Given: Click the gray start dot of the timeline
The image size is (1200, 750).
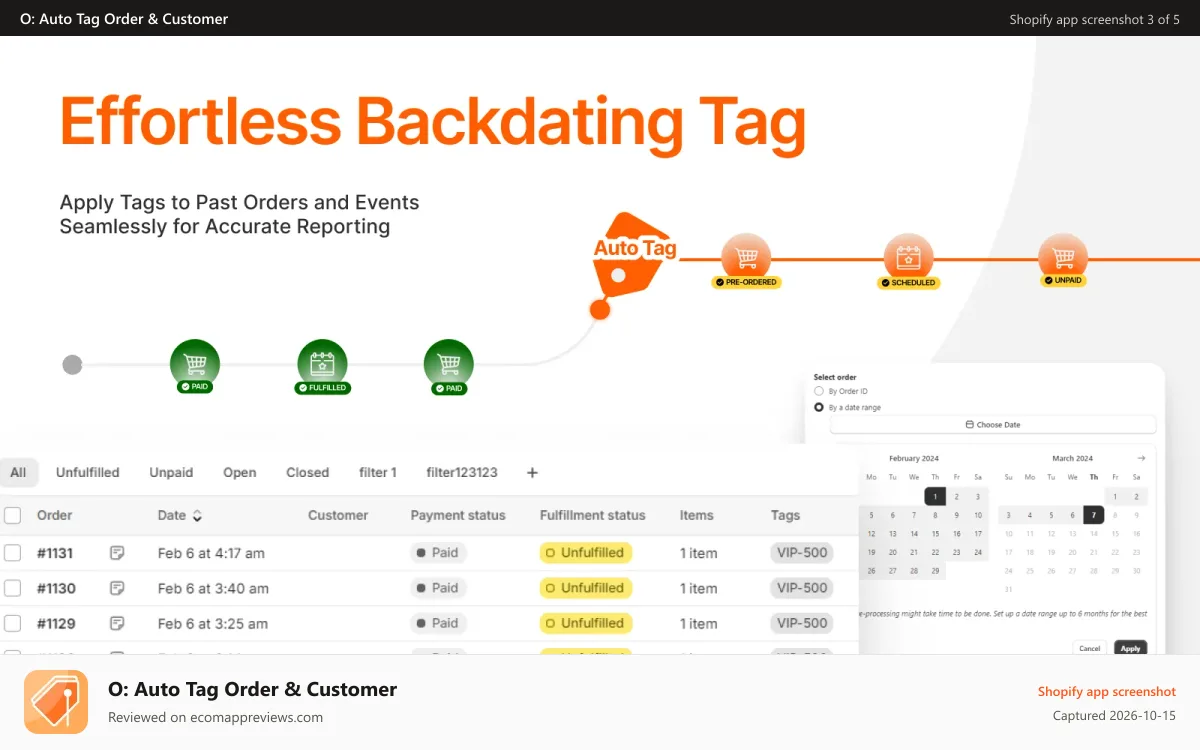Looking at the screenshot, I should tap(72, 364).
